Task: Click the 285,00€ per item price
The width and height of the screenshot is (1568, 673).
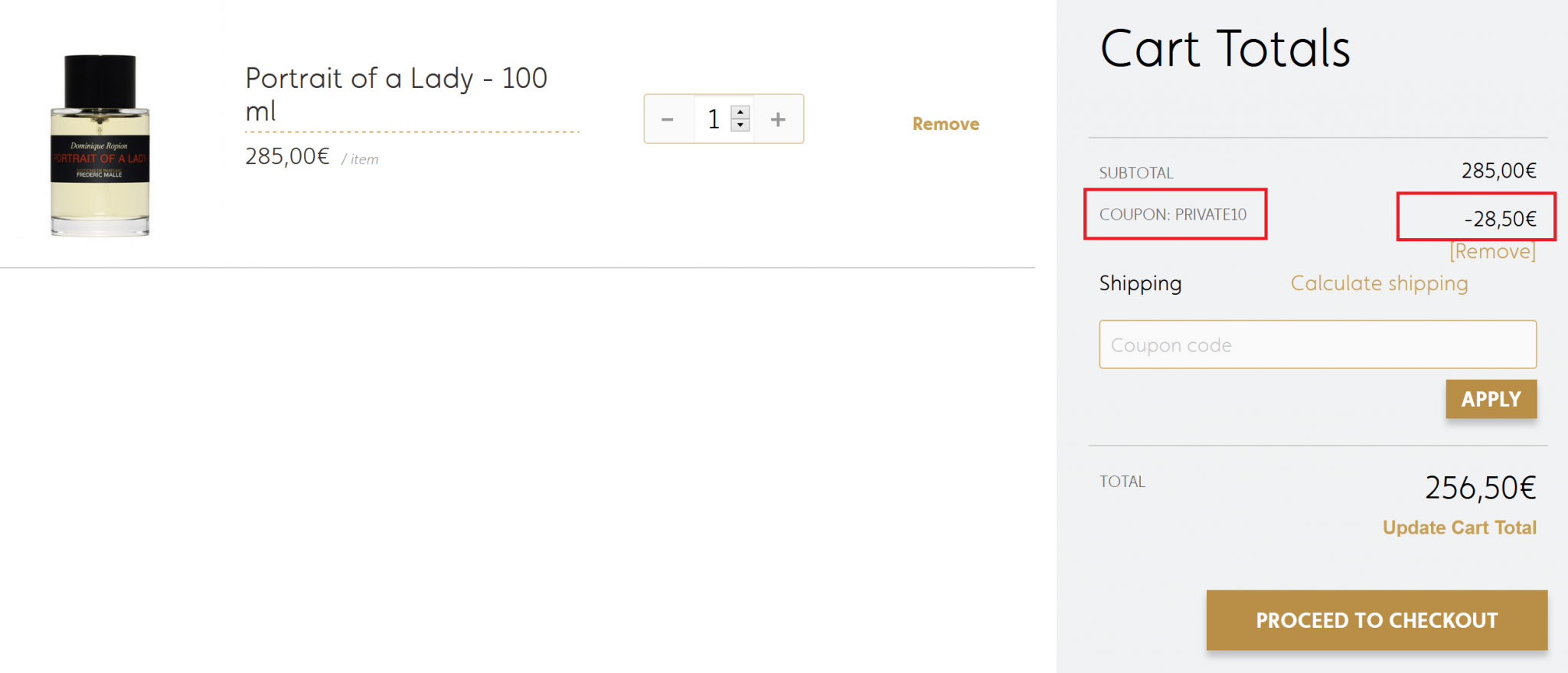Action: coord(287,157)
